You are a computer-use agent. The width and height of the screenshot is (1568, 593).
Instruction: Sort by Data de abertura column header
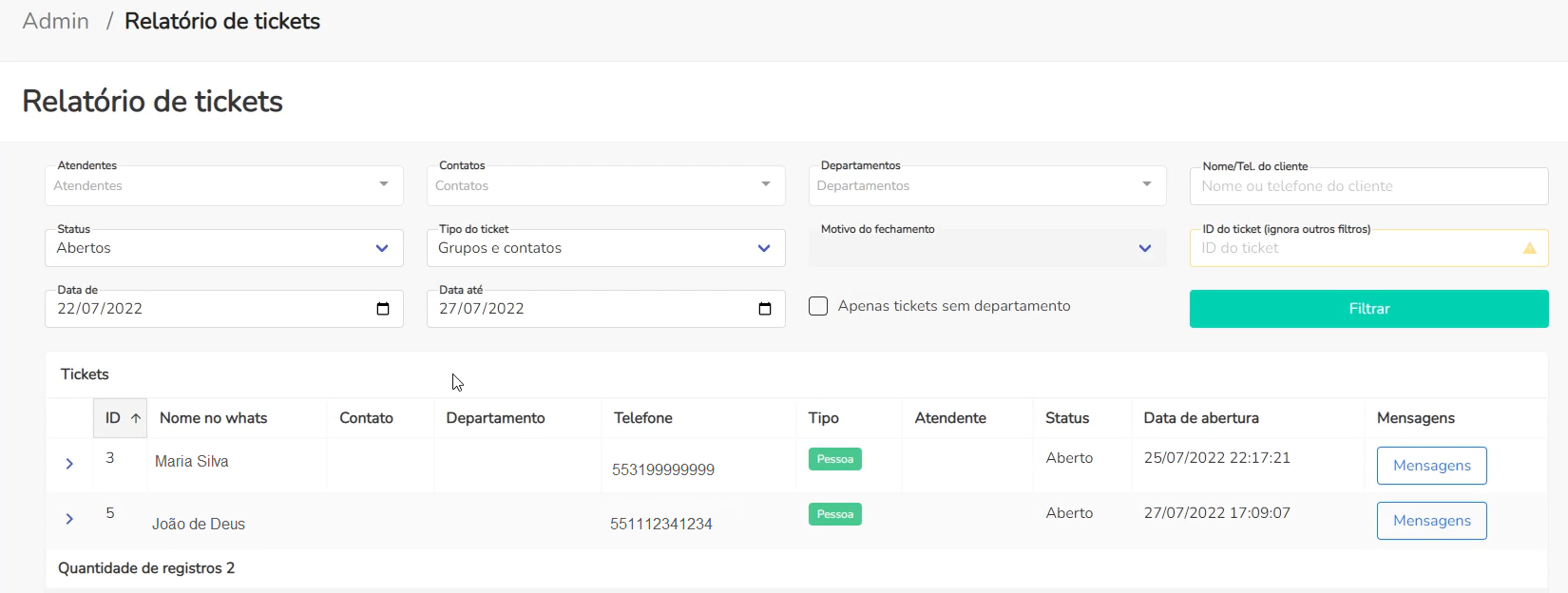(x=1201, y=418)
